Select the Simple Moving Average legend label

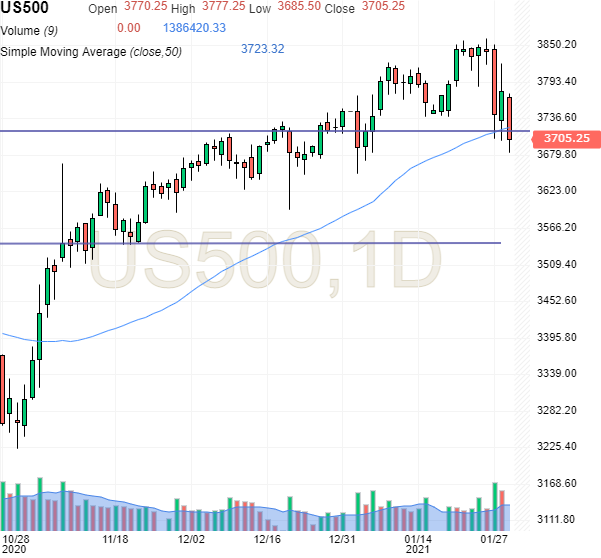pos(91,49)
